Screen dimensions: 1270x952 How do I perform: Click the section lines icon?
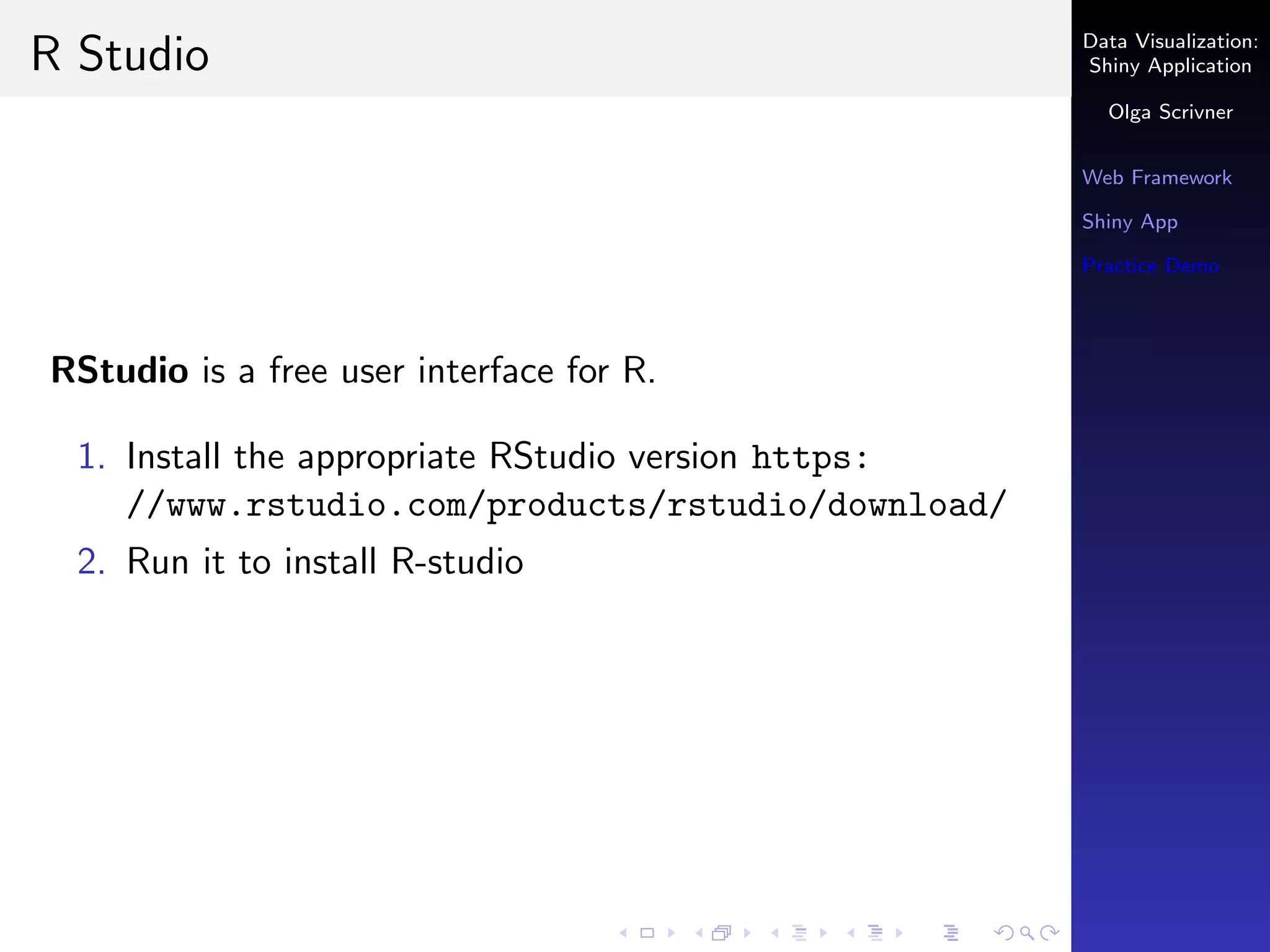pyautogui.click(x=876, y=932)
